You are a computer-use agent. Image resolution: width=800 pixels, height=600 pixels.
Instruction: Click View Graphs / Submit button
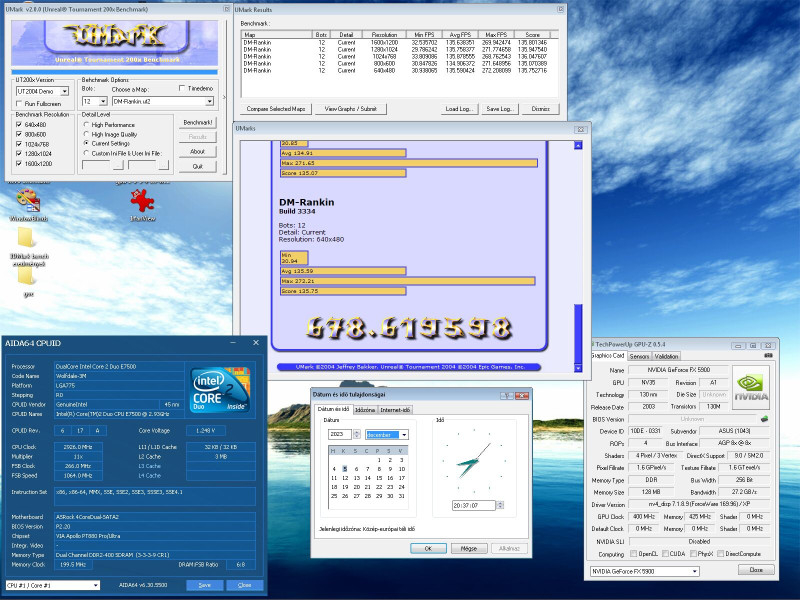(351, 109)
